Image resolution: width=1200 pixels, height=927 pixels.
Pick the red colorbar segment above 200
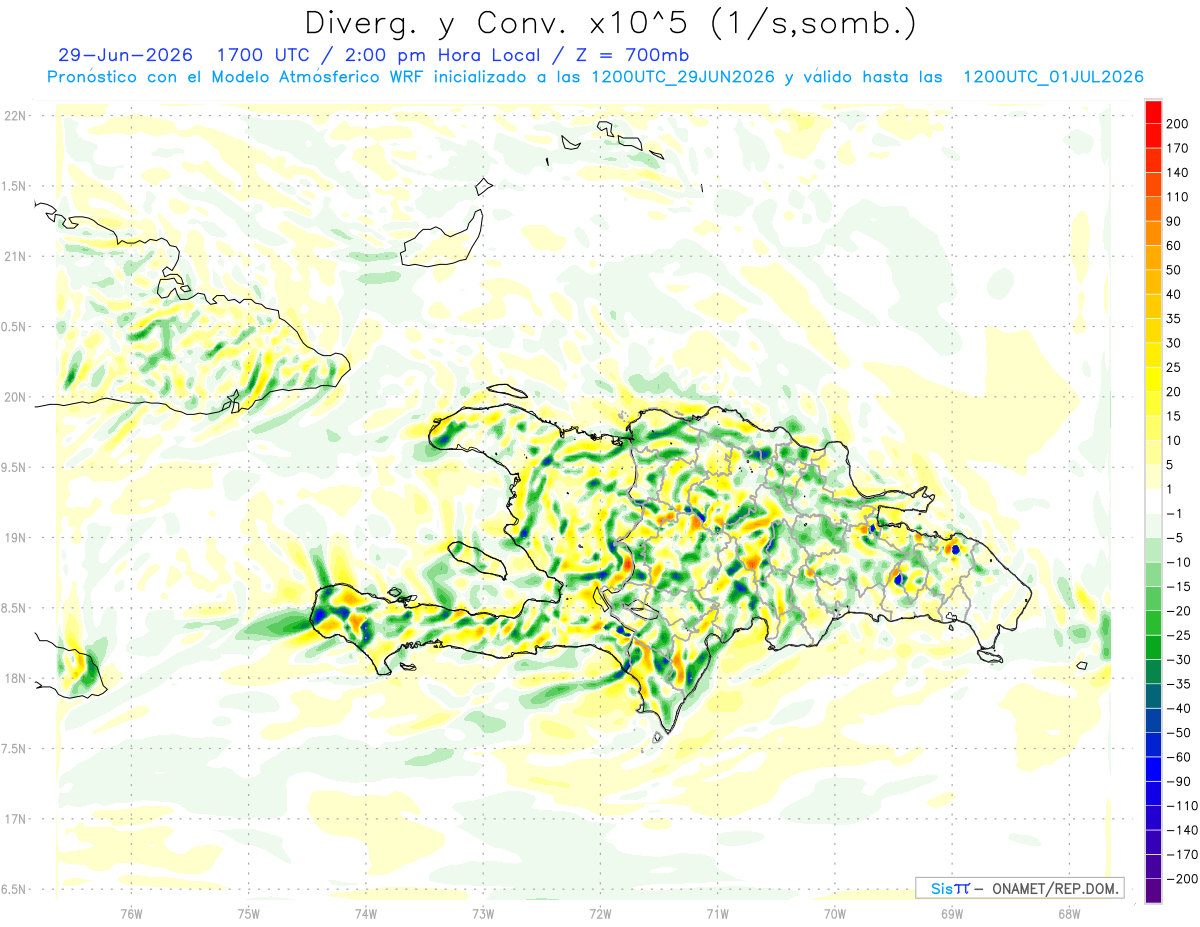pos(1154,112)
